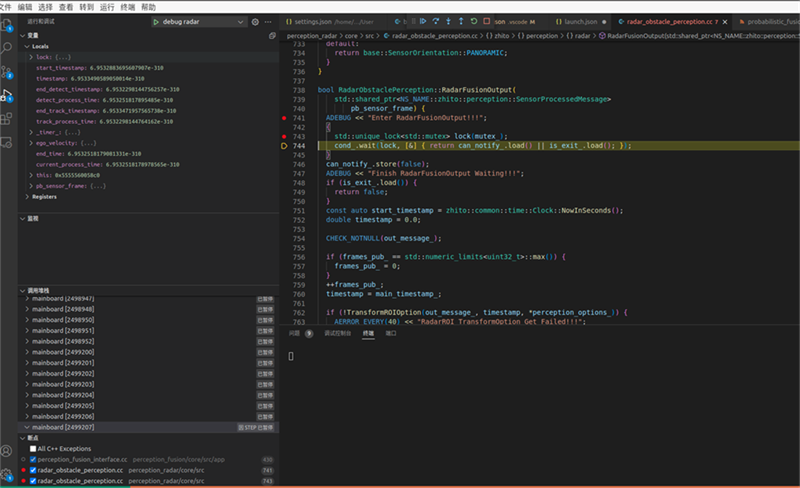Open launch.json via the debug gear icon
This screenshot has height=488, width=800.
(x=255, y=21)
